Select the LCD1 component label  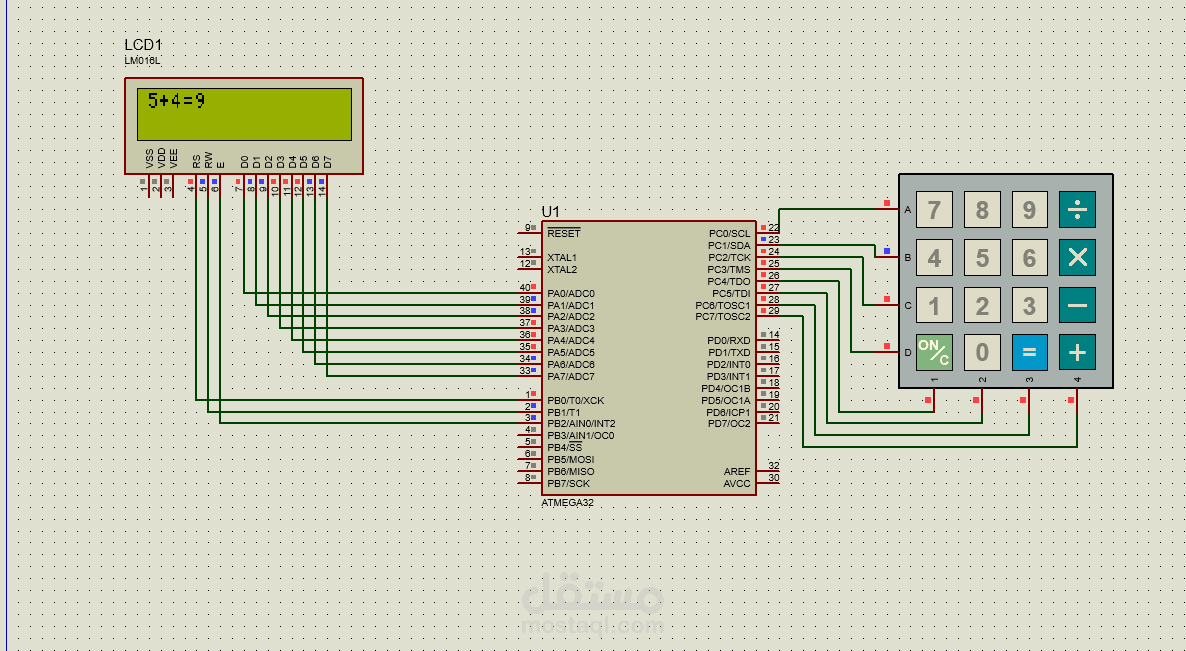(x=143, y=45)
